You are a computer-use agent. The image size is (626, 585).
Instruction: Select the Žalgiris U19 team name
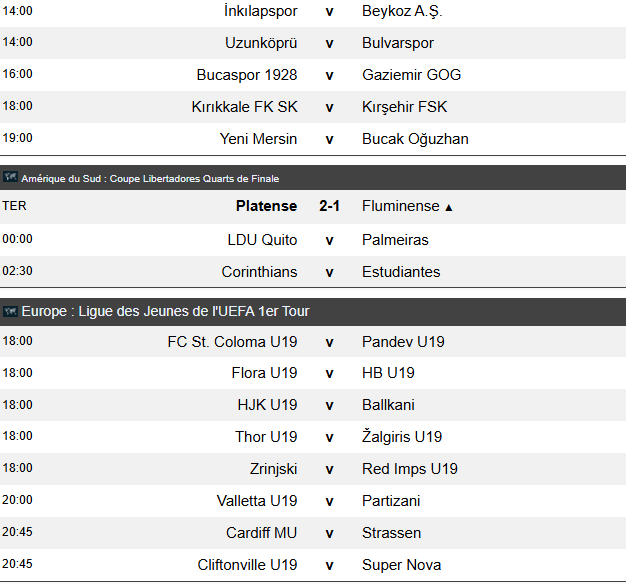(402, 436)
